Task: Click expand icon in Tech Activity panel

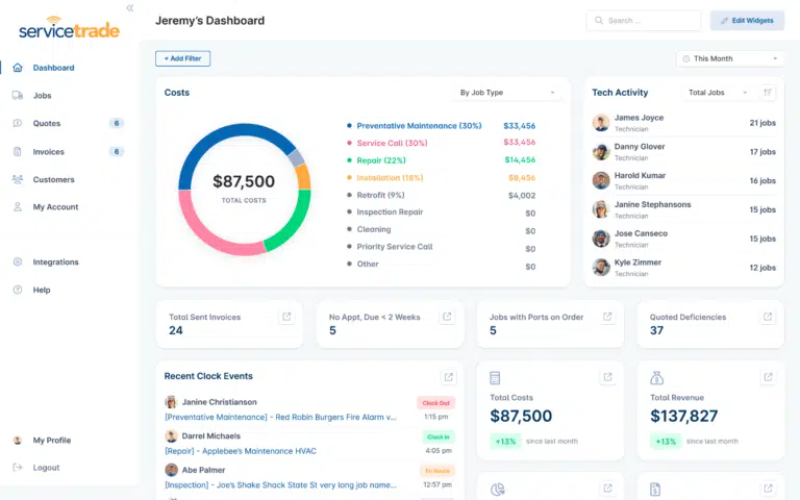Action: [x=768, y=93]
